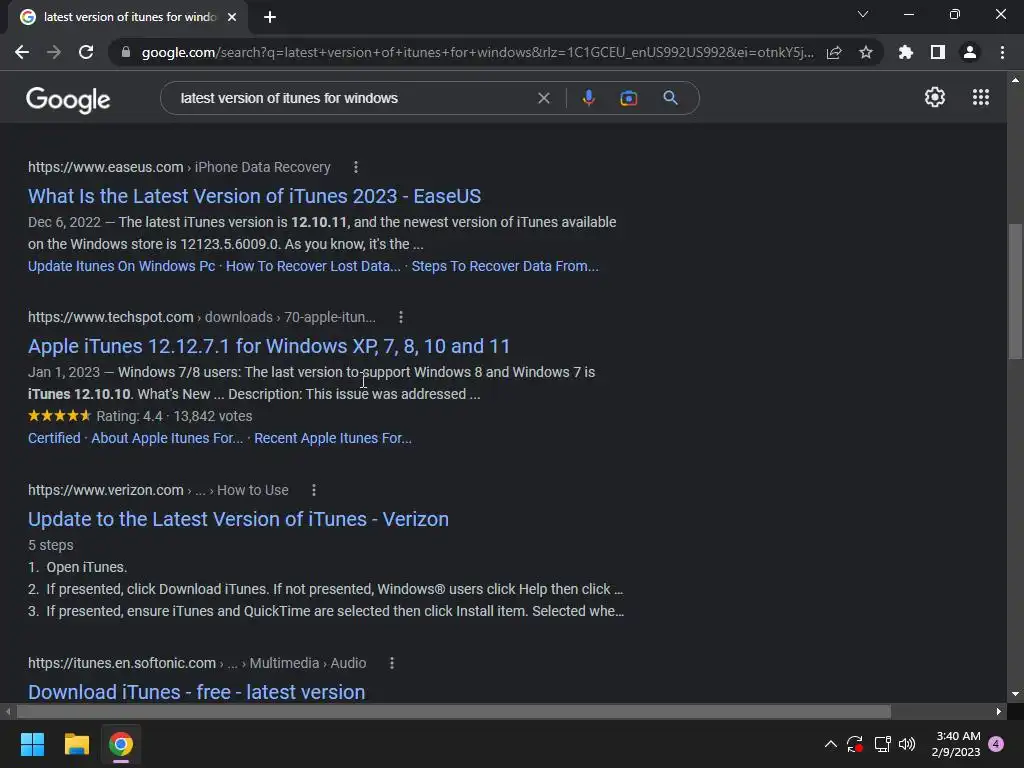The width and height of the screenshot is (1024, 768).
Task: Go to Google homepage logo
Action: 68,99
